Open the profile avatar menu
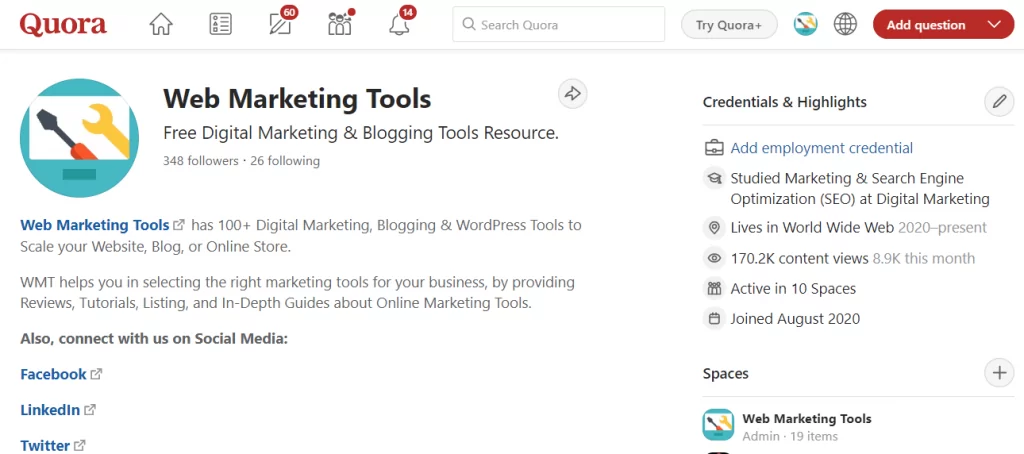1024x454 pixels. (x=805, y=25)
